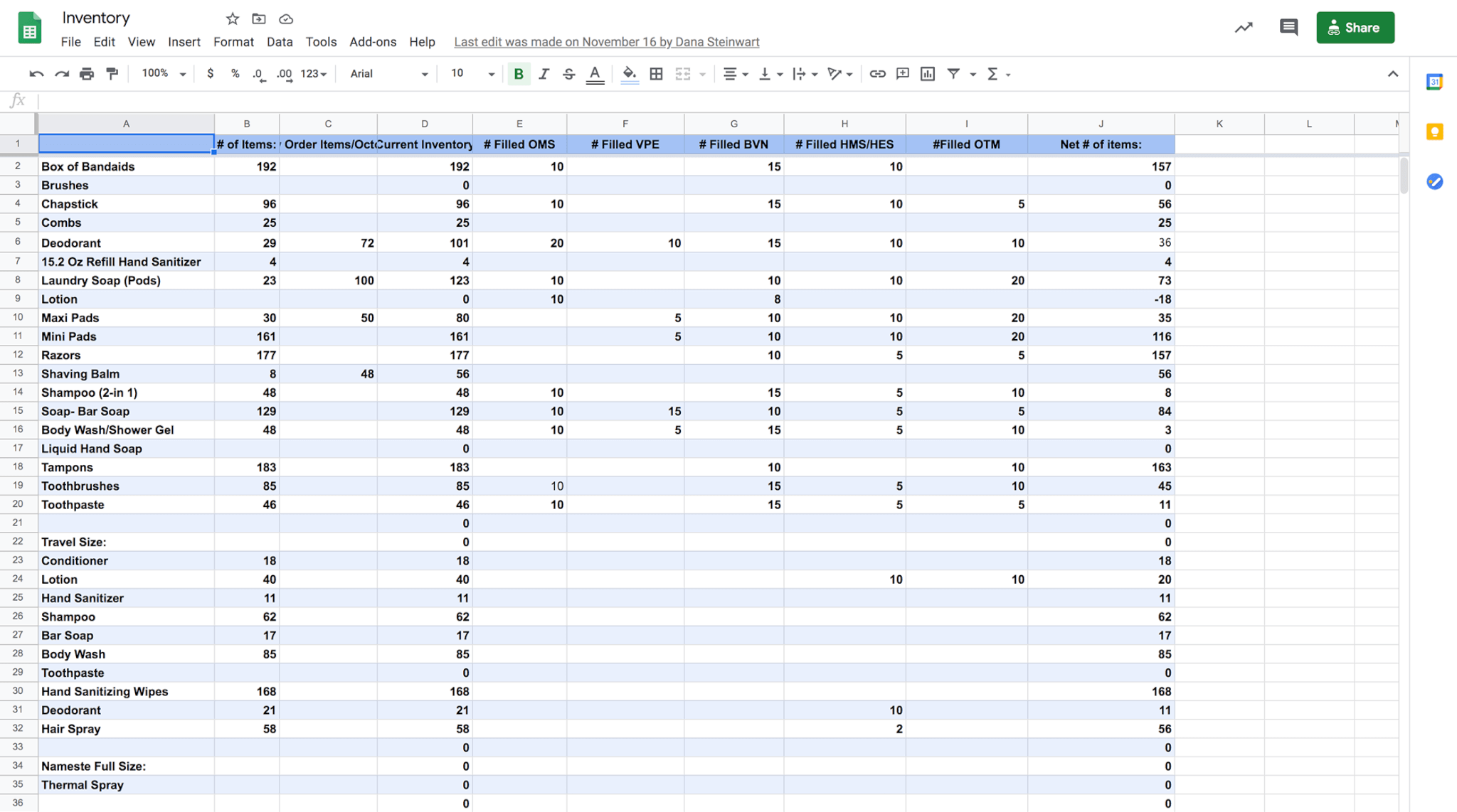This screenshot has height=812, width=1457.
Task: Format as currency with dollar icon
Action: 210,74
